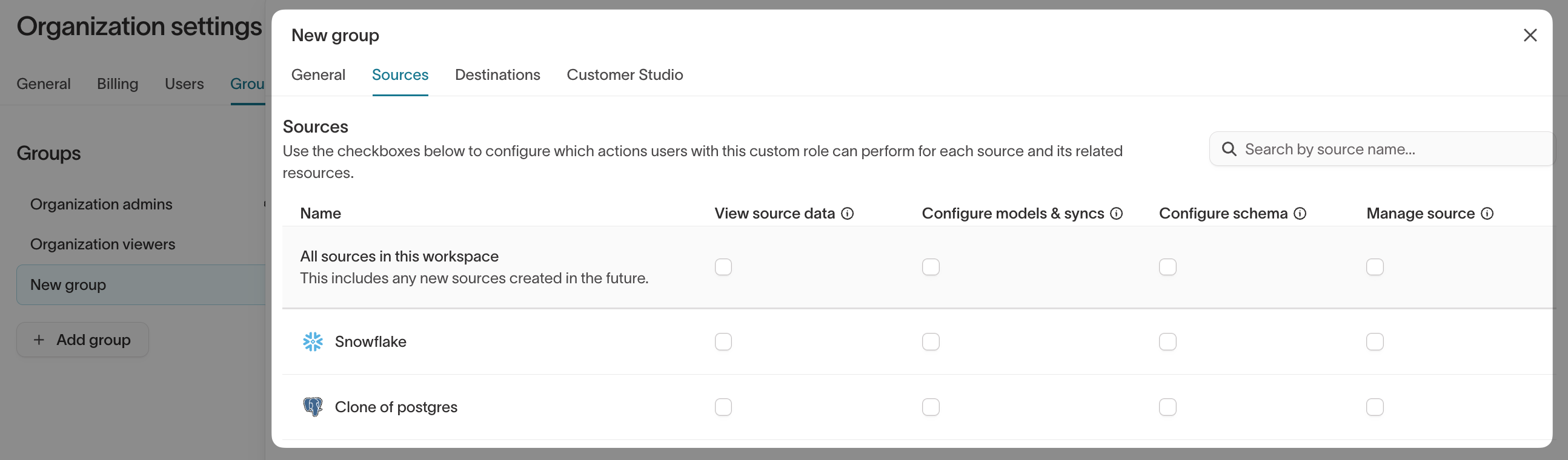The height and width of the screenshot is (460, 1568).
Task: Enable Manage source for all sources
Action: [1375, 267]
